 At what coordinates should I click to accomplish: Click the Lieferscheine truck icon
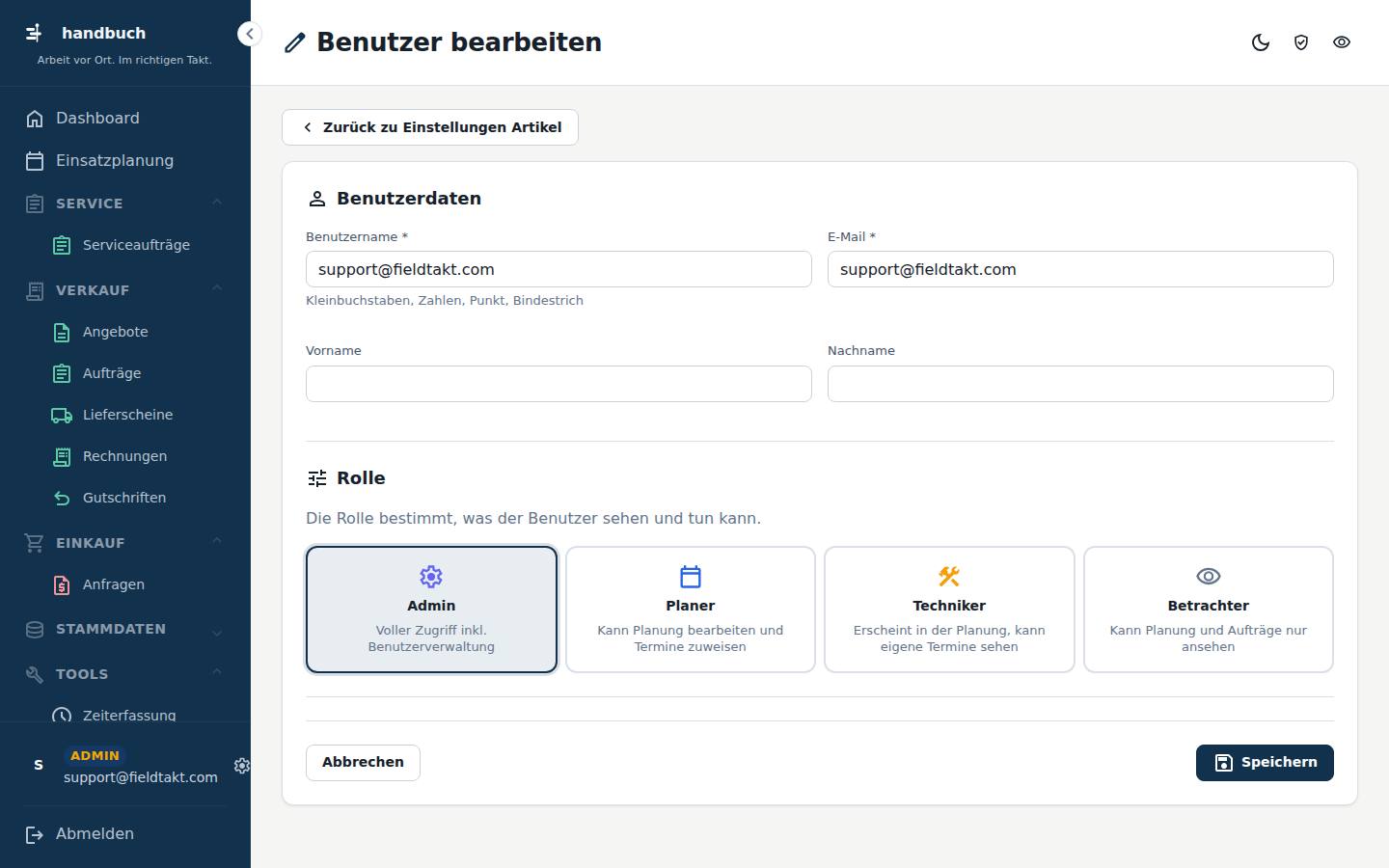pyautogui.click(x=62, y=415)
